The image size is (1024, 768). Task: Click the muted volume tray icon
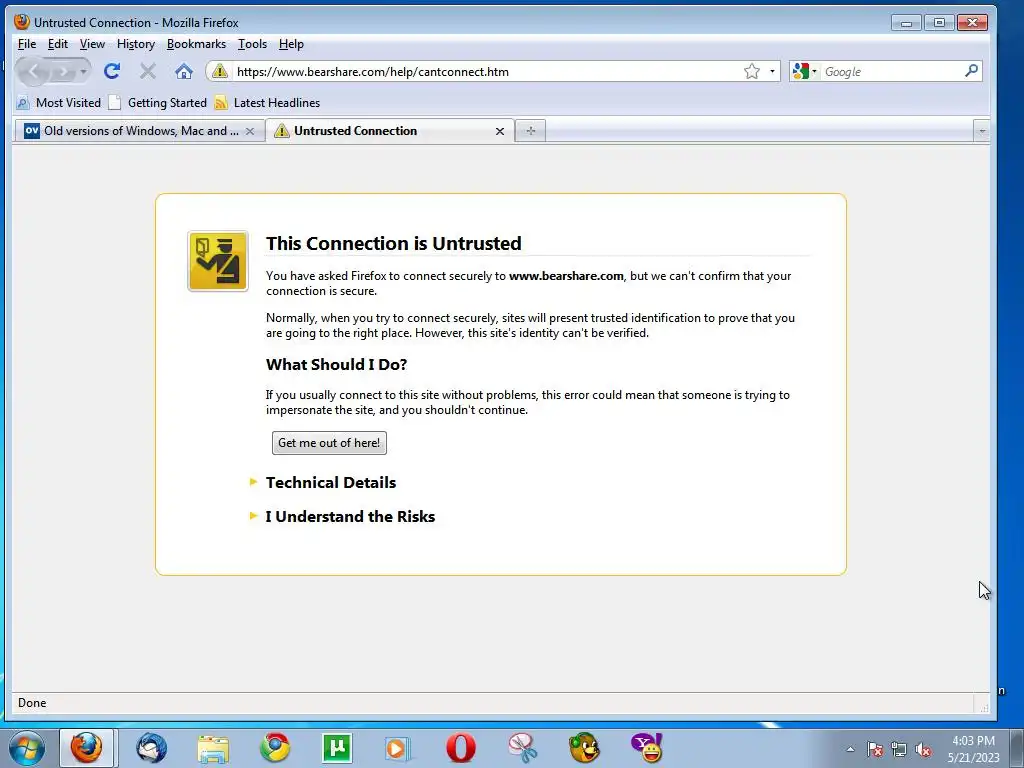pyautogui.click(x=923, y=749)
